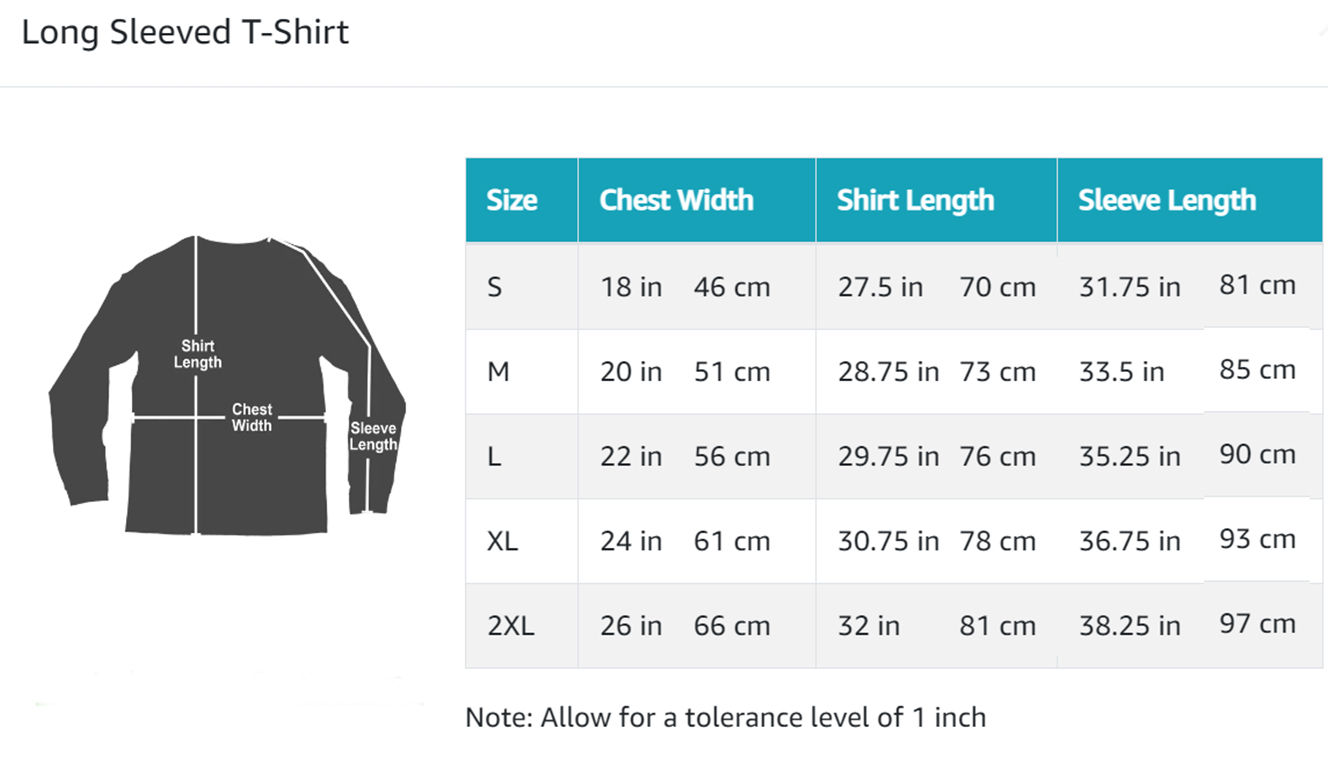Click the Long Sleeved T-Shirt title
This screenshot has height=772, width=1328.
[185, 32]
